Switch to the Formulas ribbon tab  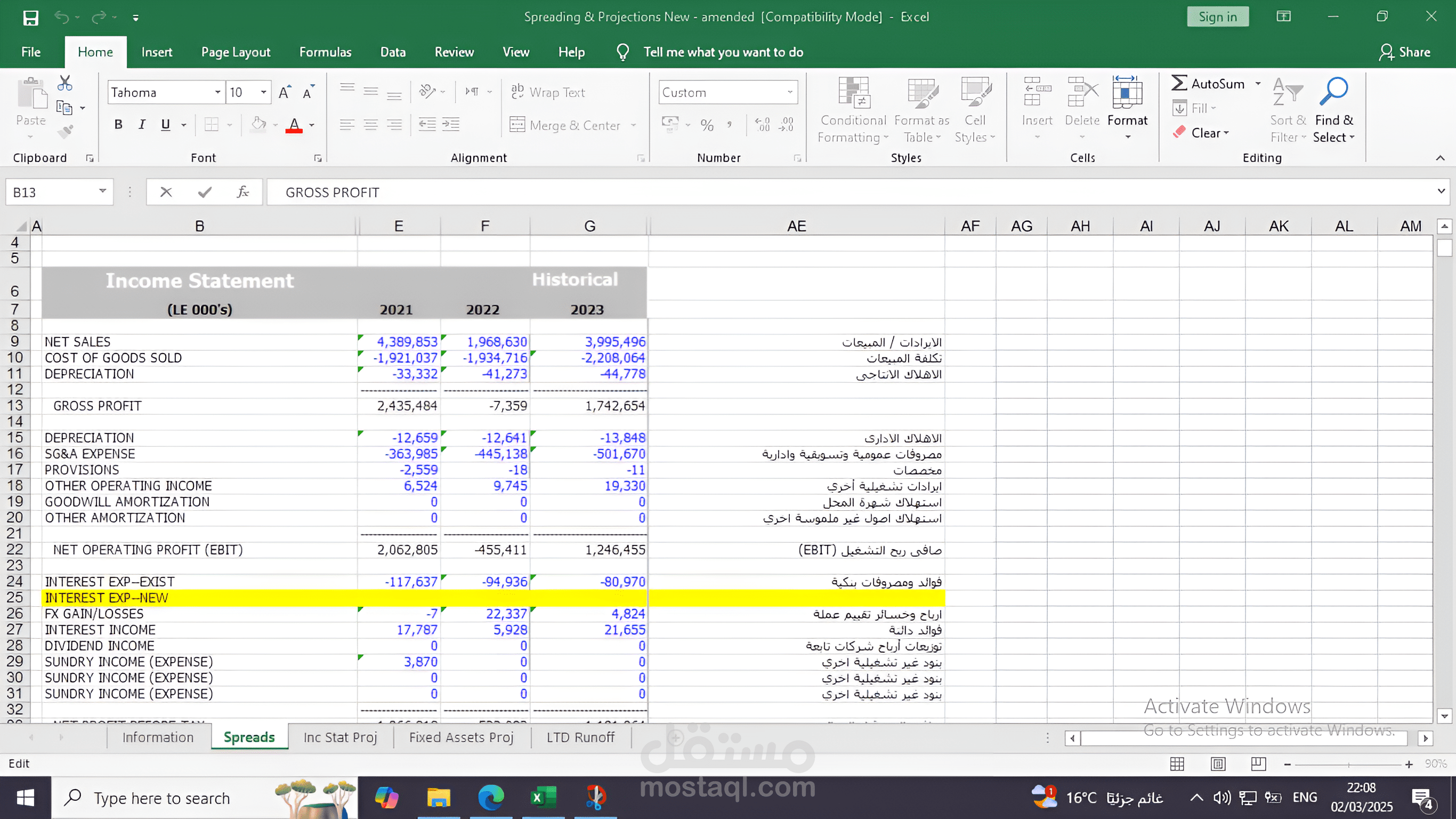click(325, 52)
